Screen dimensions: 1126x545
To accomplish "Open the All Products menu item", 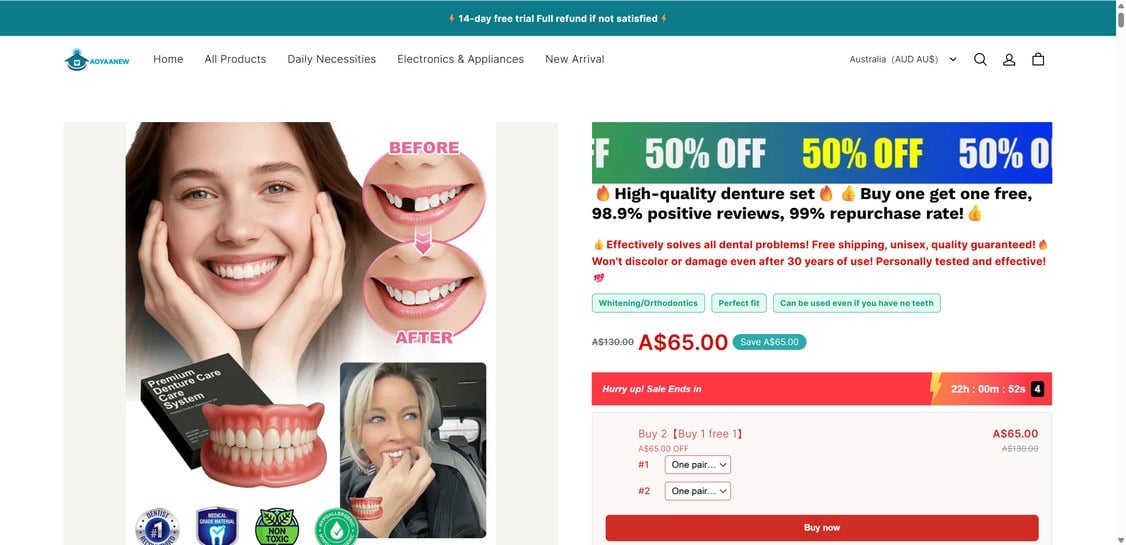I will tap(235, 60).
